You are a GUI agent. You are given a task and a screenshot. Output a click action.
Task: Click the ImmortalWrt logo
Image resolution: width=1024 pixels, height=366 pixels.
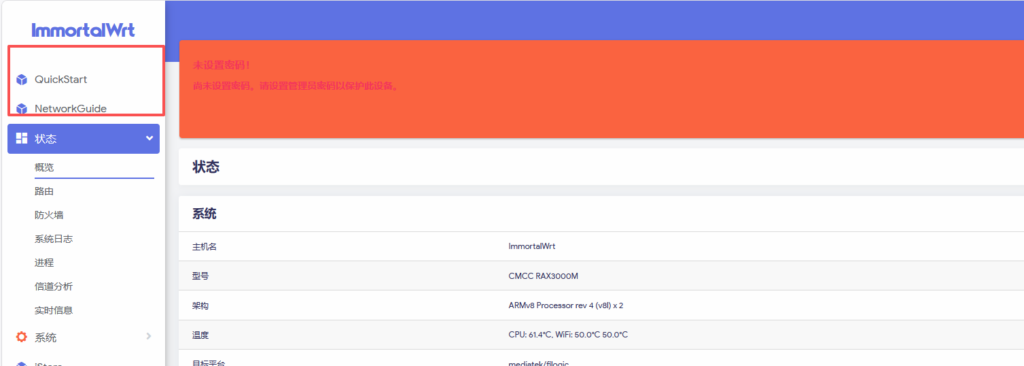[83, 29]
